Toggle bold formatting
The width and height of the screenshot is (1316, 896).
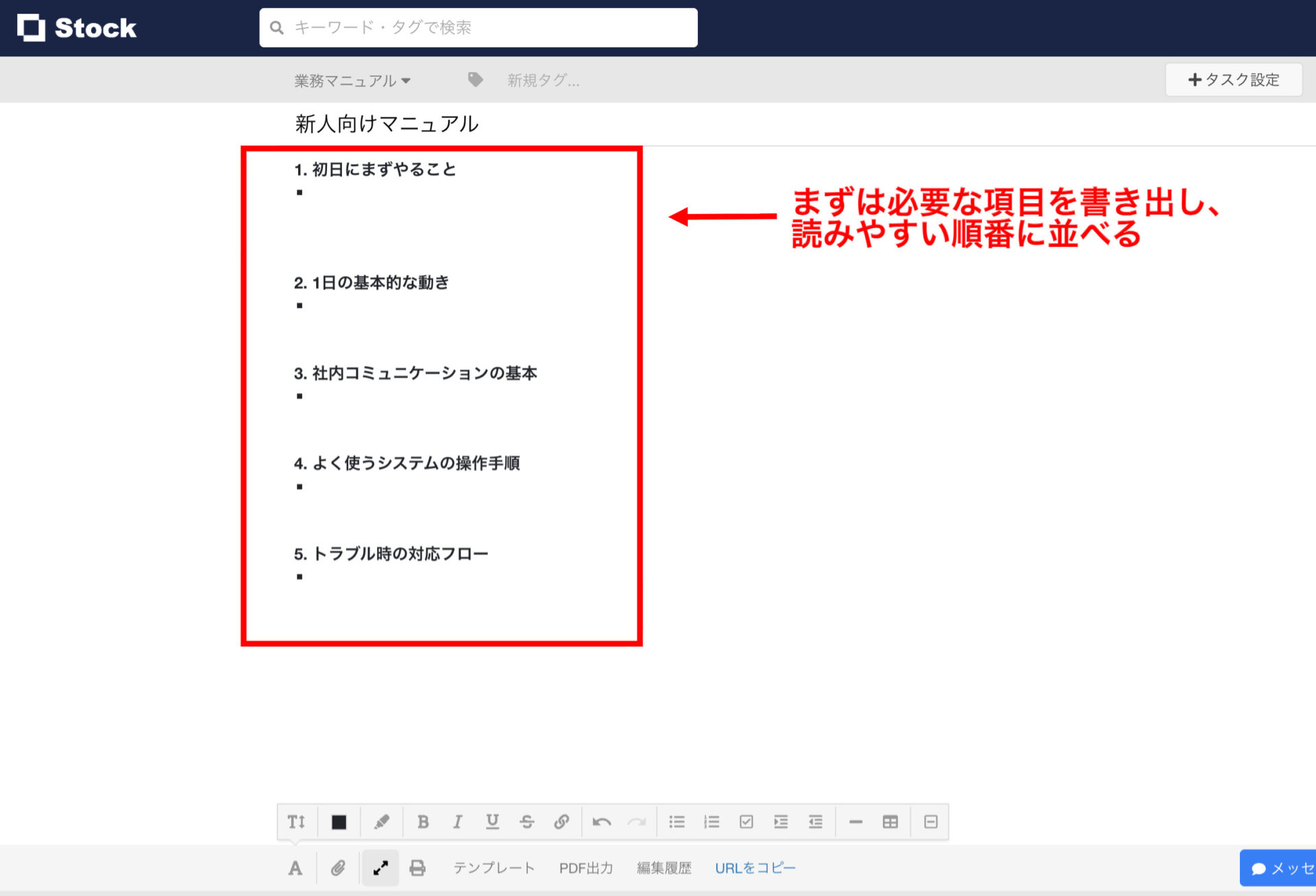pyautogui.click(x=423, y=821)
